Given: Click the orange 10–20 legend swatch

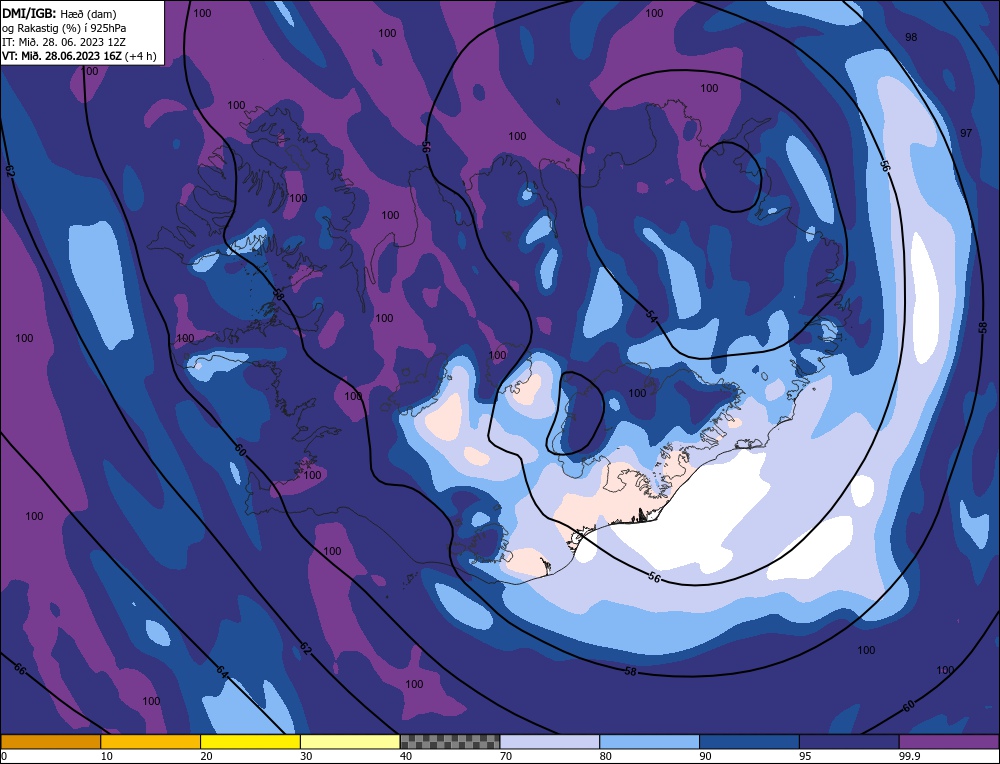Looking at the screenshot, I should coord(151,742).
